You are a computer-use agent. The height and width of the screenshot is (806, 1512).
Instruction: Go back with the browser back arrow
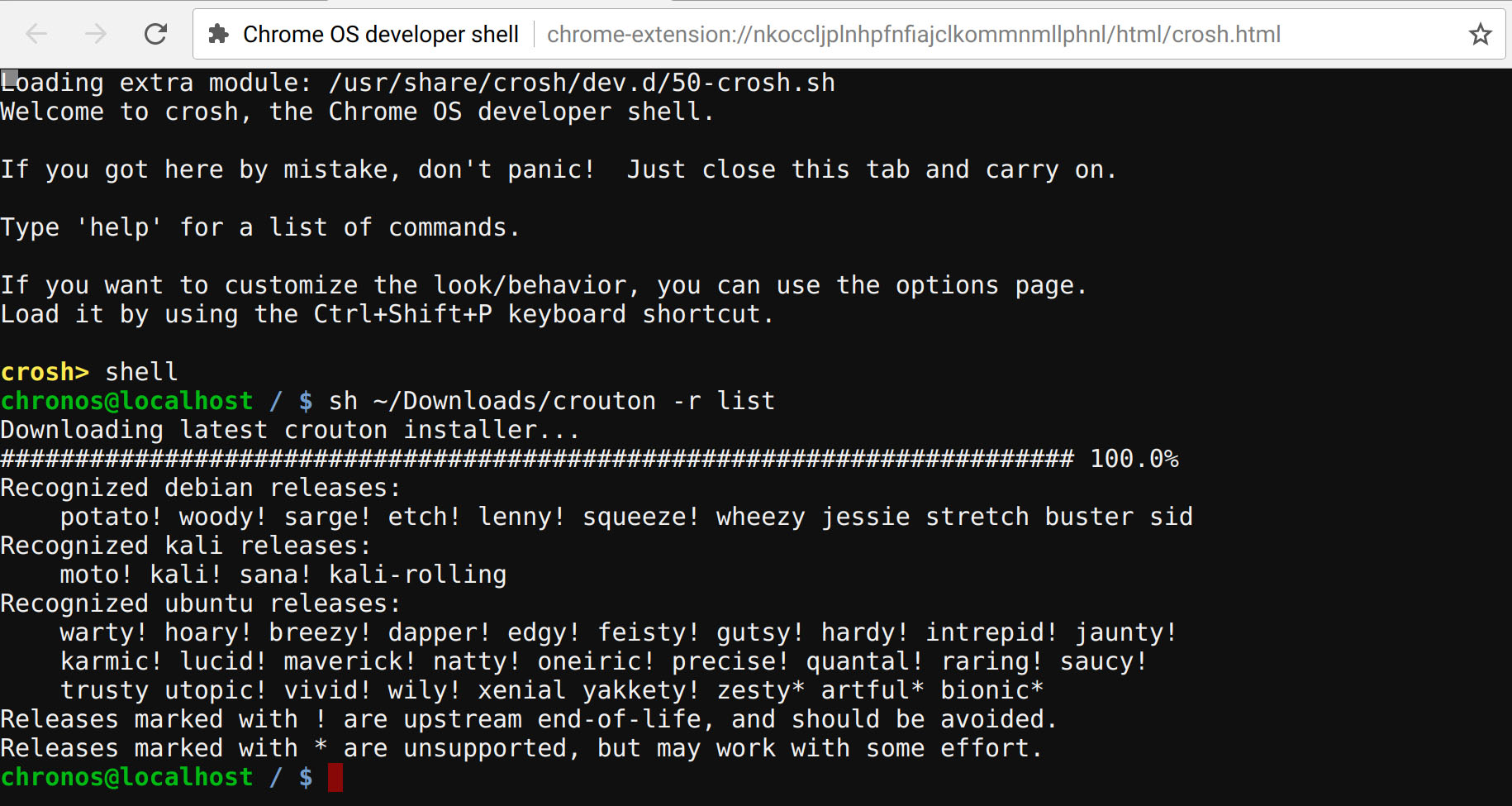point(36,34)
